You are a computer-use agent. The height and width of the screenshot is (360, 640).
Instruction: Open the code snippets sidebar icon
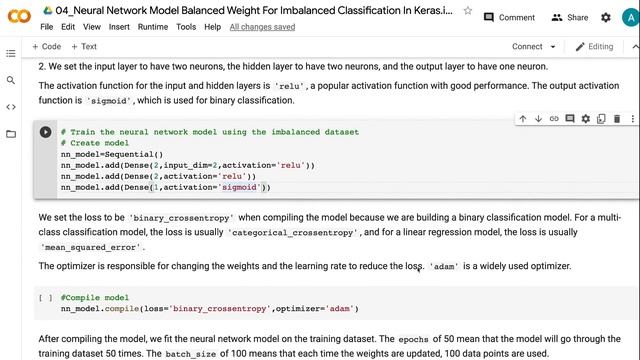[11, 107]
